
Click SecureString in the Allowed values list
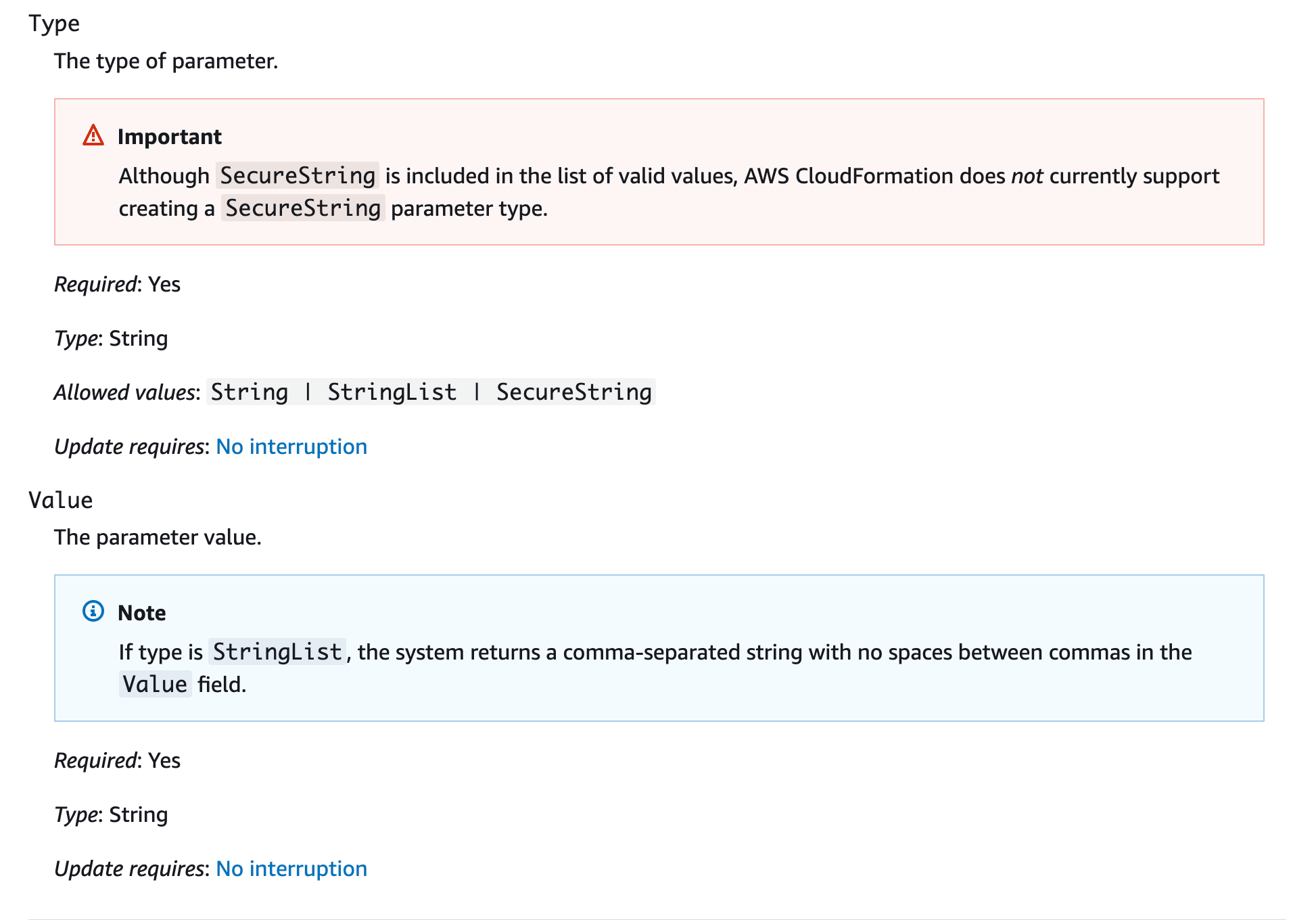point(574,392)
